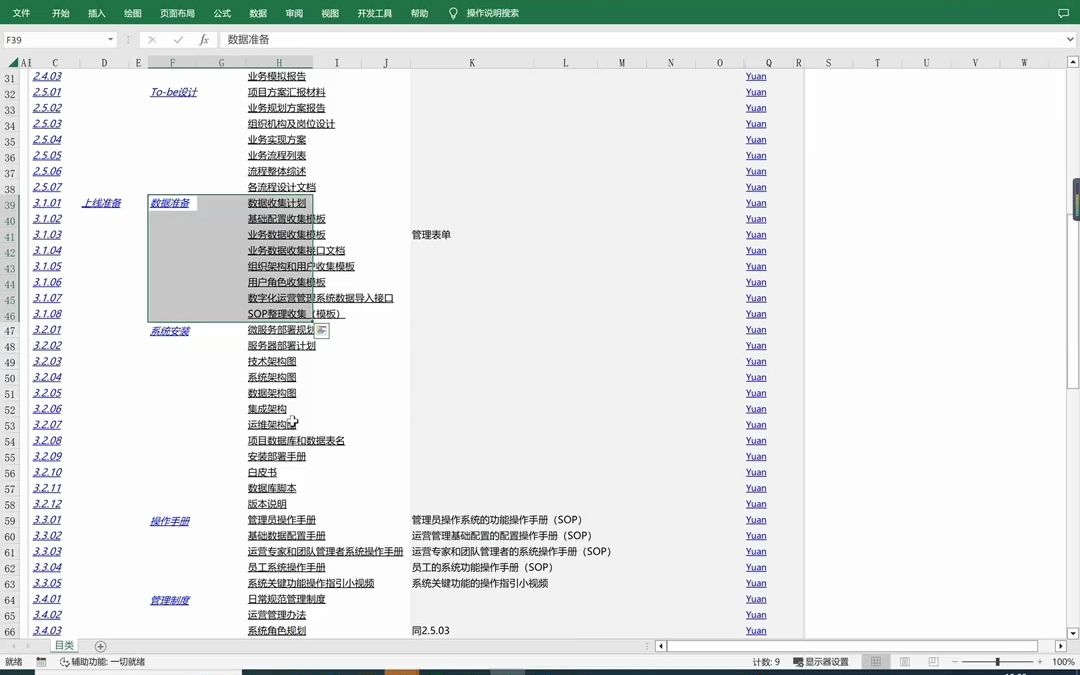Follow the Yuan link on row 39

coord(755,203)
